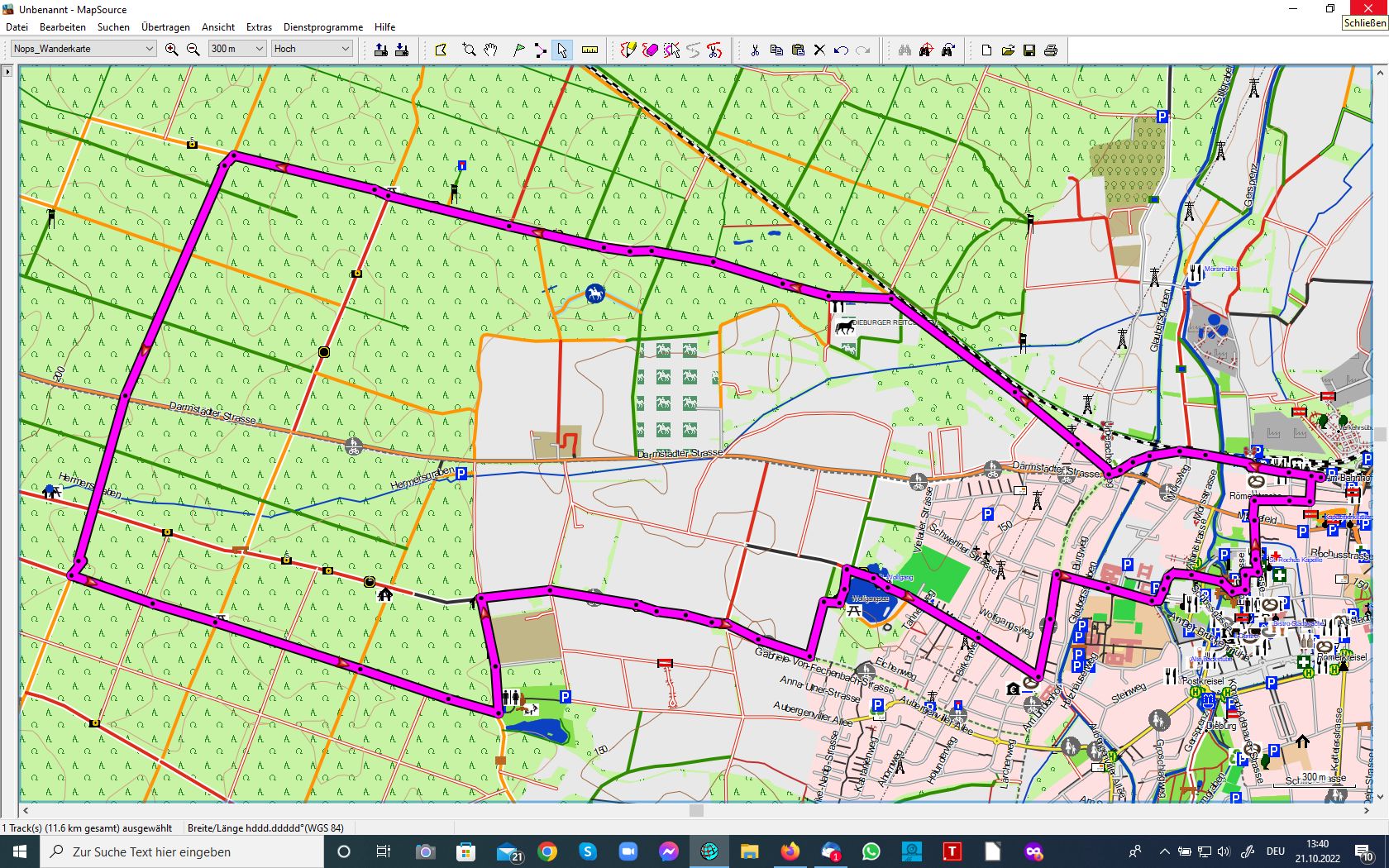The image size is (1389, 868).
Task: Click the Save disk icon
Action: click(x=1029, y=50)
